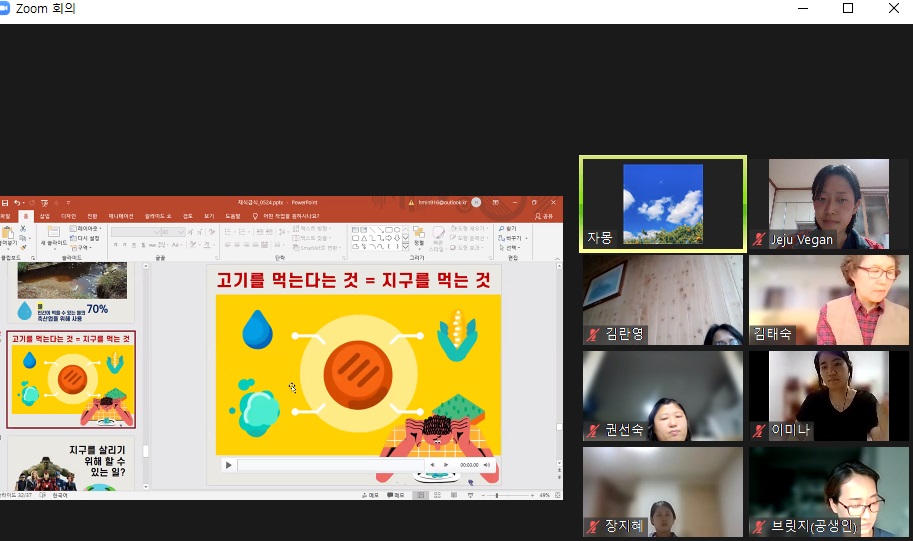913x541 pixels.
Task: Open the Animations (애니메이션) tab
Action: 121,216
